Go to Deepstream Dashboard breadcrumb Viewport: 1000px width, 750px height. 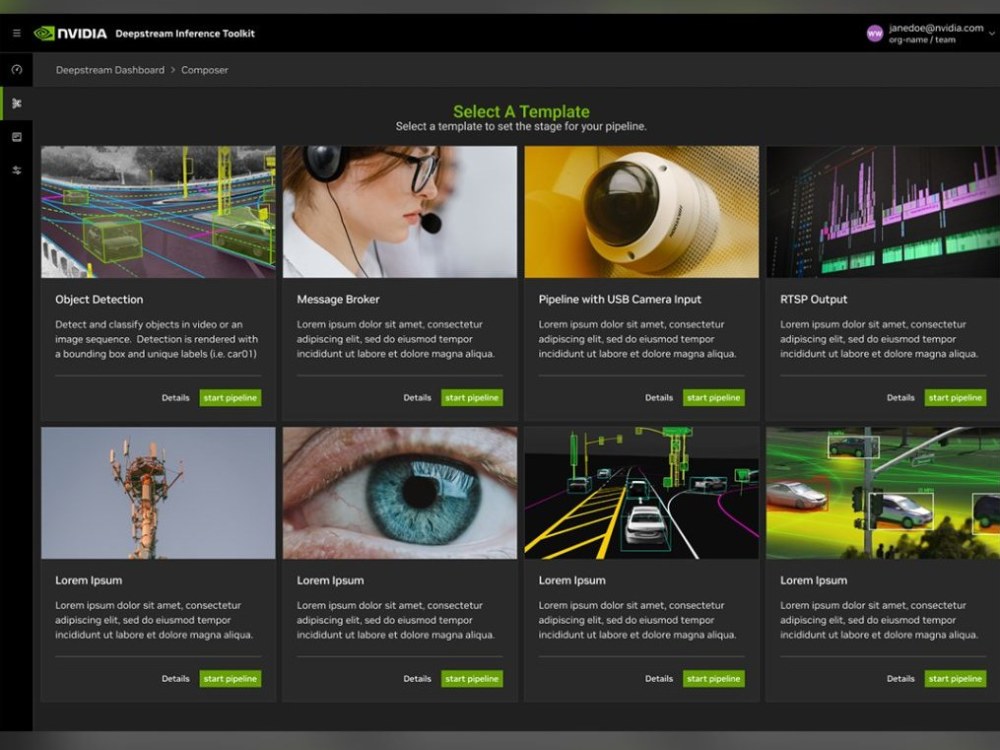point(110,70)
